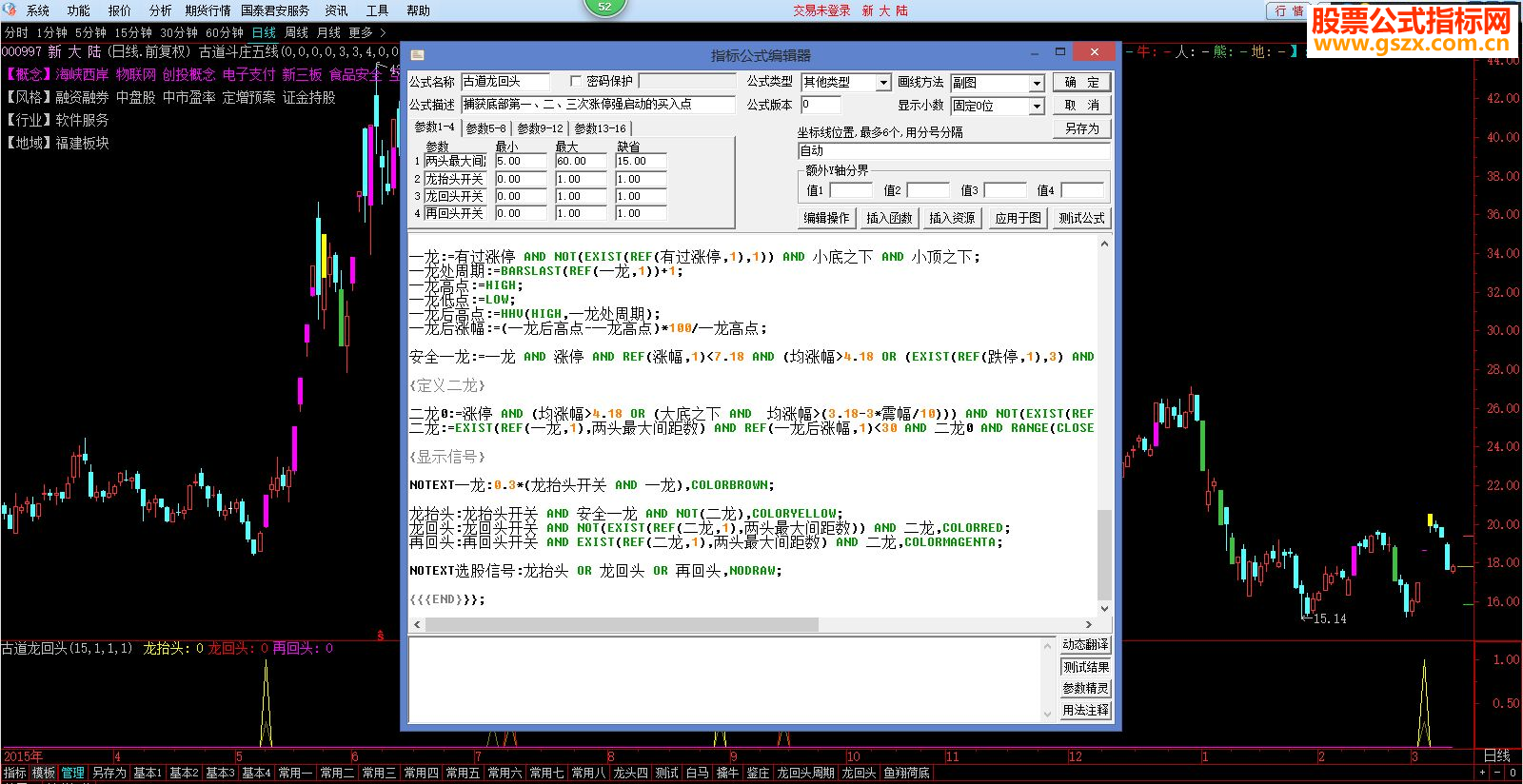Open the 报价 menu
The image size is (1523, 784).
[120, 10]
